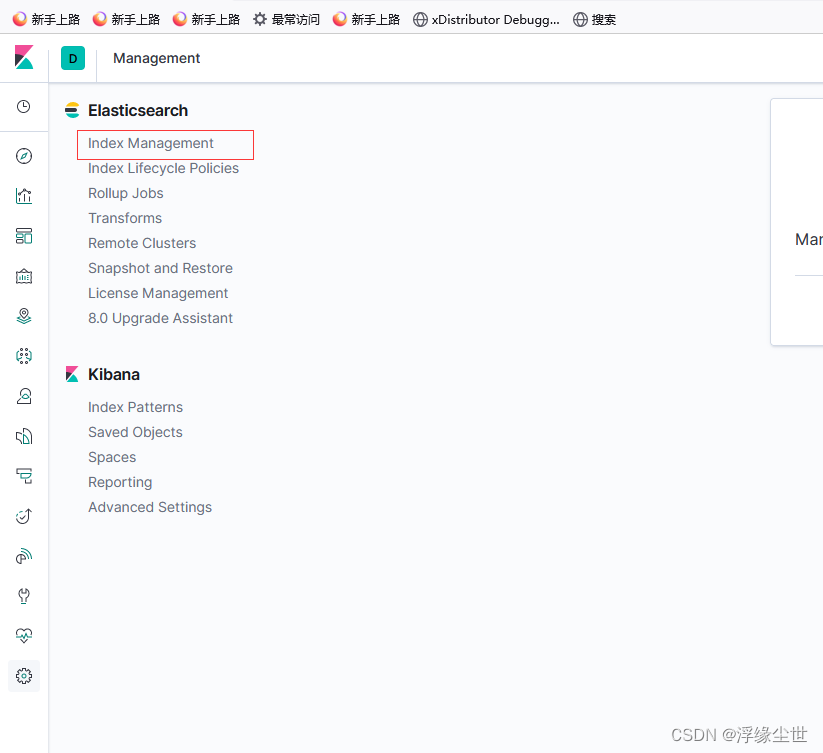Click the Kibana section logo icon
The image size is (823, 753).
click(72, 374)
